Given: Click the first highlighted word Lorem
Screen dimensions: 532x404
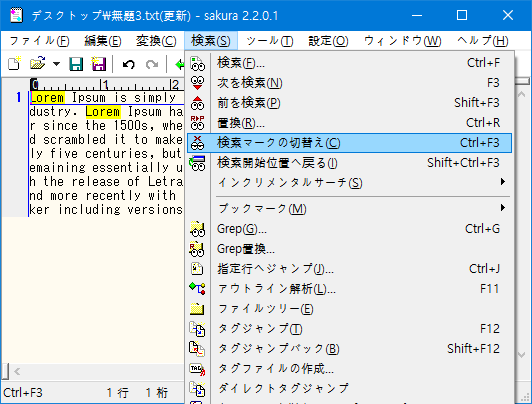Looking at the screenshot, I should point(47,98).
